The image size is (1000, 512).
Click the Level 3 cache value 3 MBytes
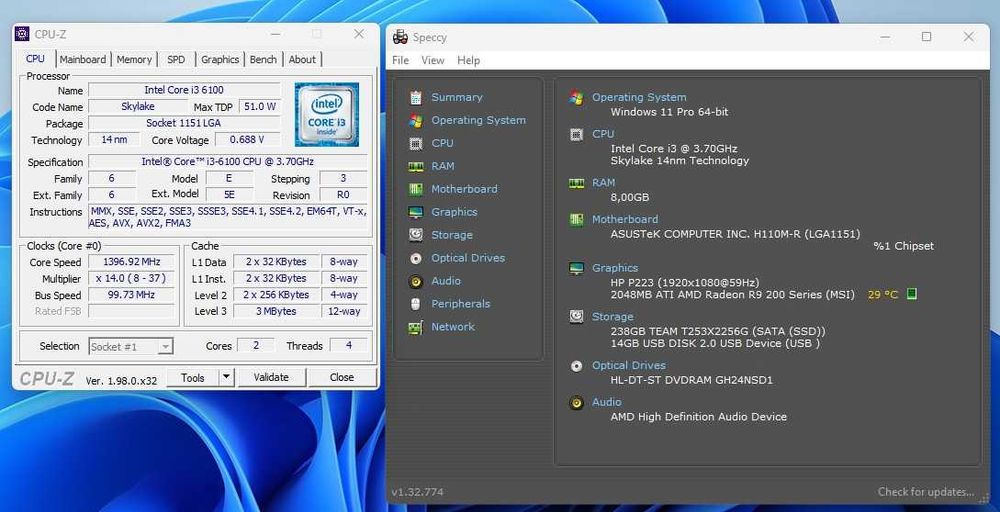[276, 312]
